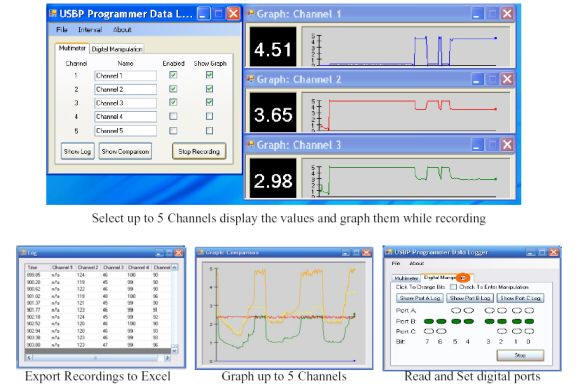Tick the Check To Enter Manipulation checkbox
578x386 pixels.
click(x=453, y=287)
